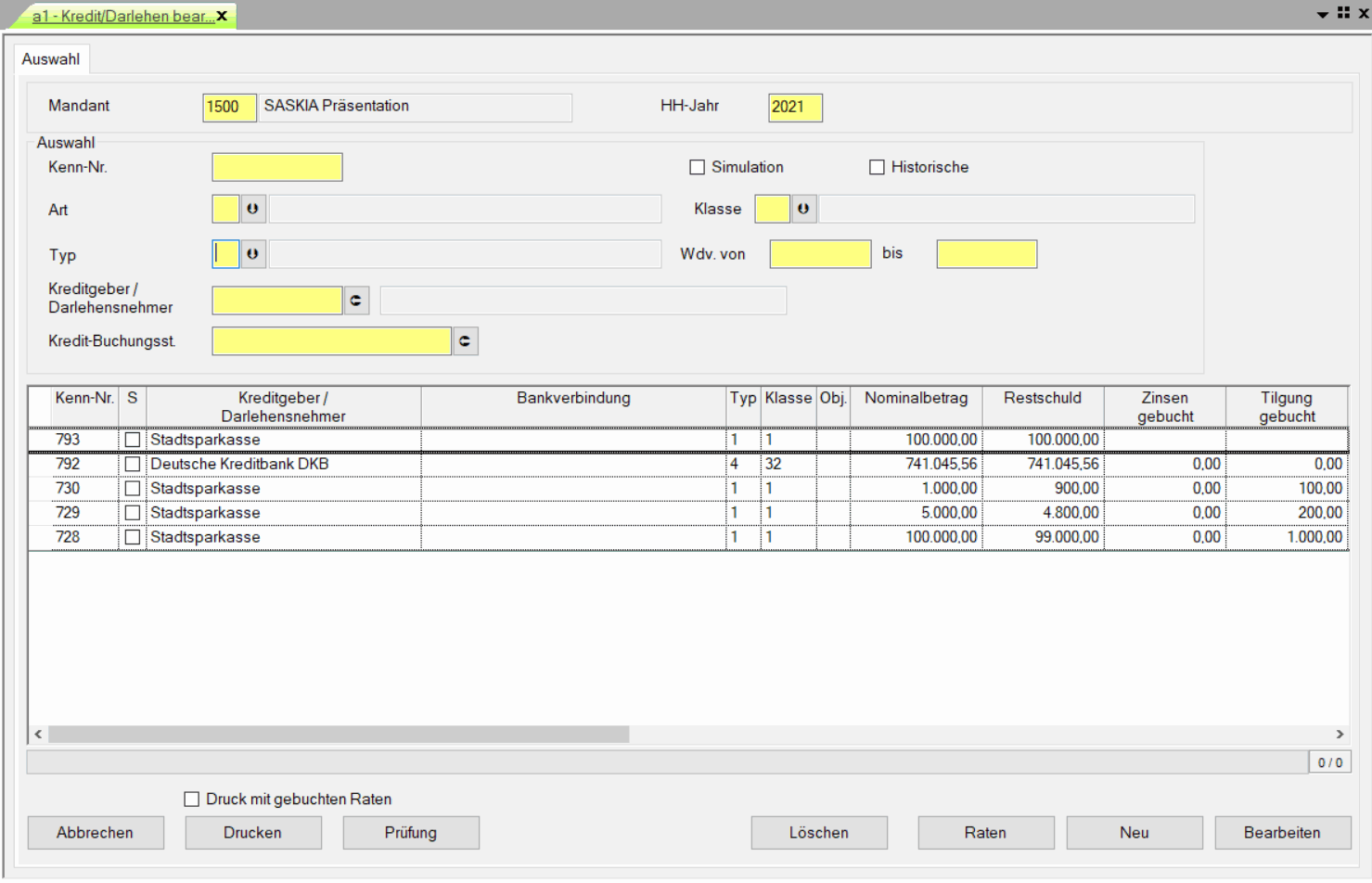Select checkbox for Deutsche Kreditbank DKB row

click(x=133, y=464)
